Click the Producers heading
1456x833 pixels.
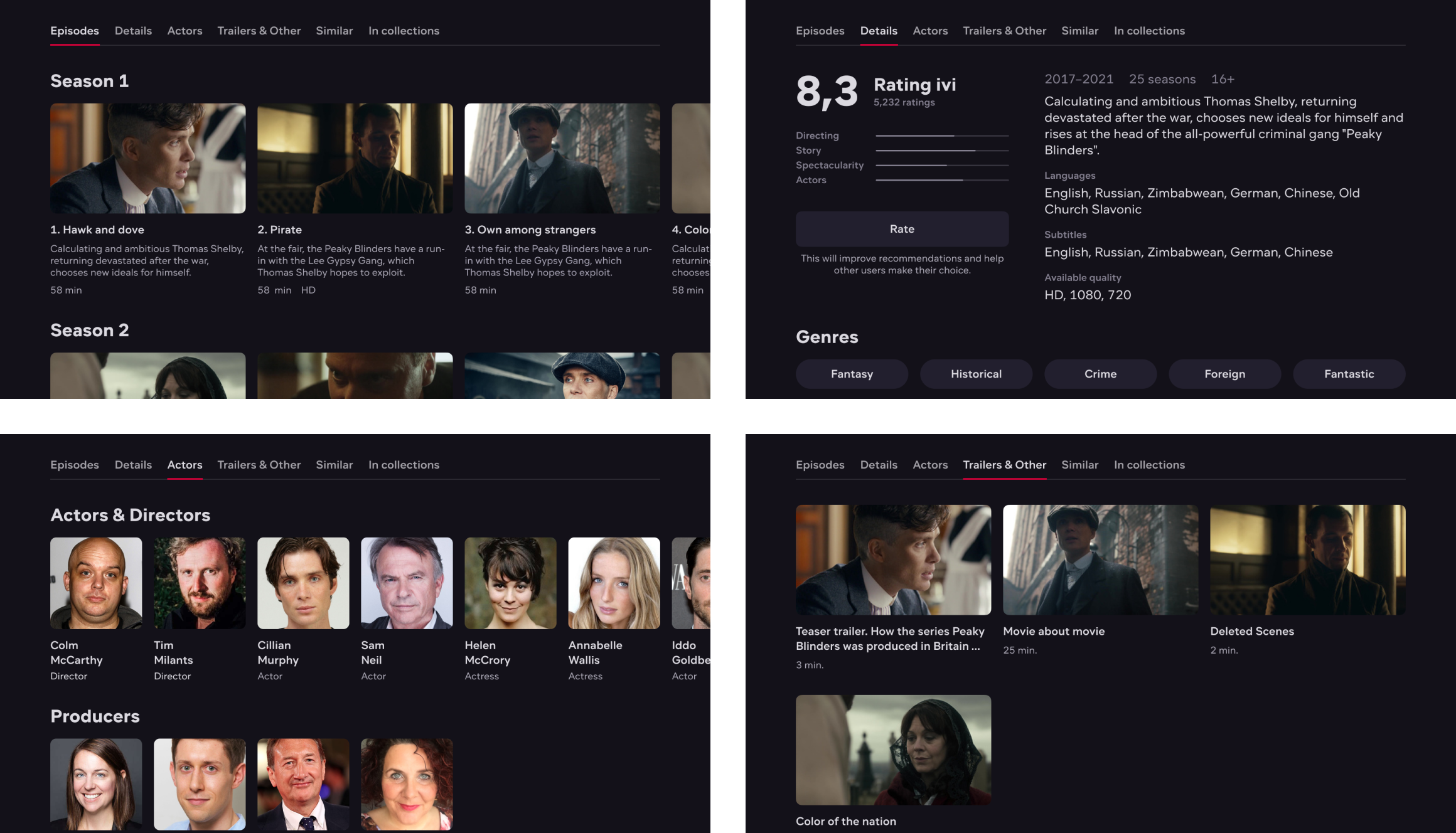(x=95, y=716)
